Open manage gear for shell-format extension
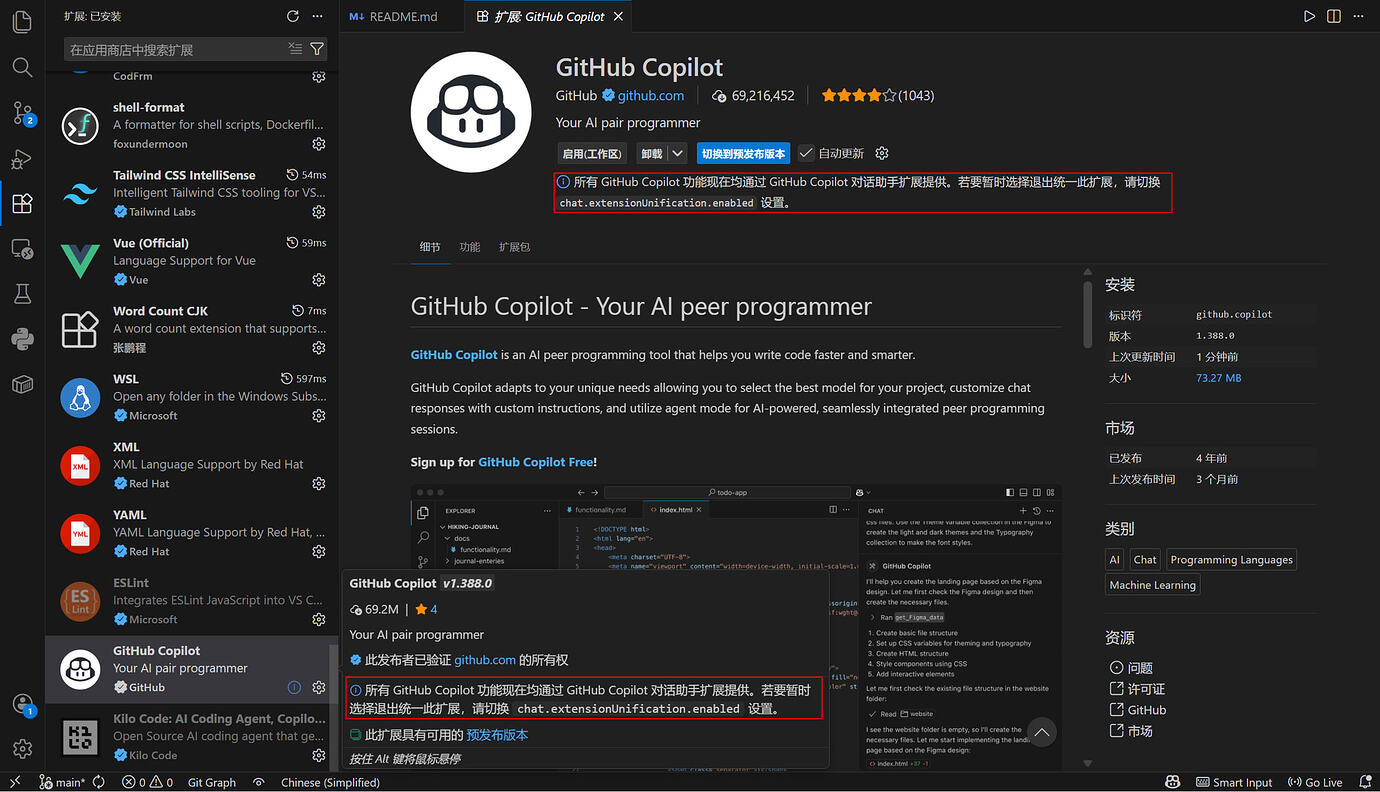Screen dimensions: 1380x792 319,144
